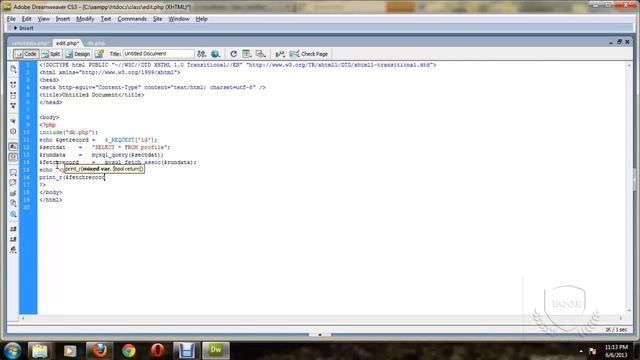This screenshot has height=360, width=640.
Task: Open the Text menu
Action: pos(106,19)
